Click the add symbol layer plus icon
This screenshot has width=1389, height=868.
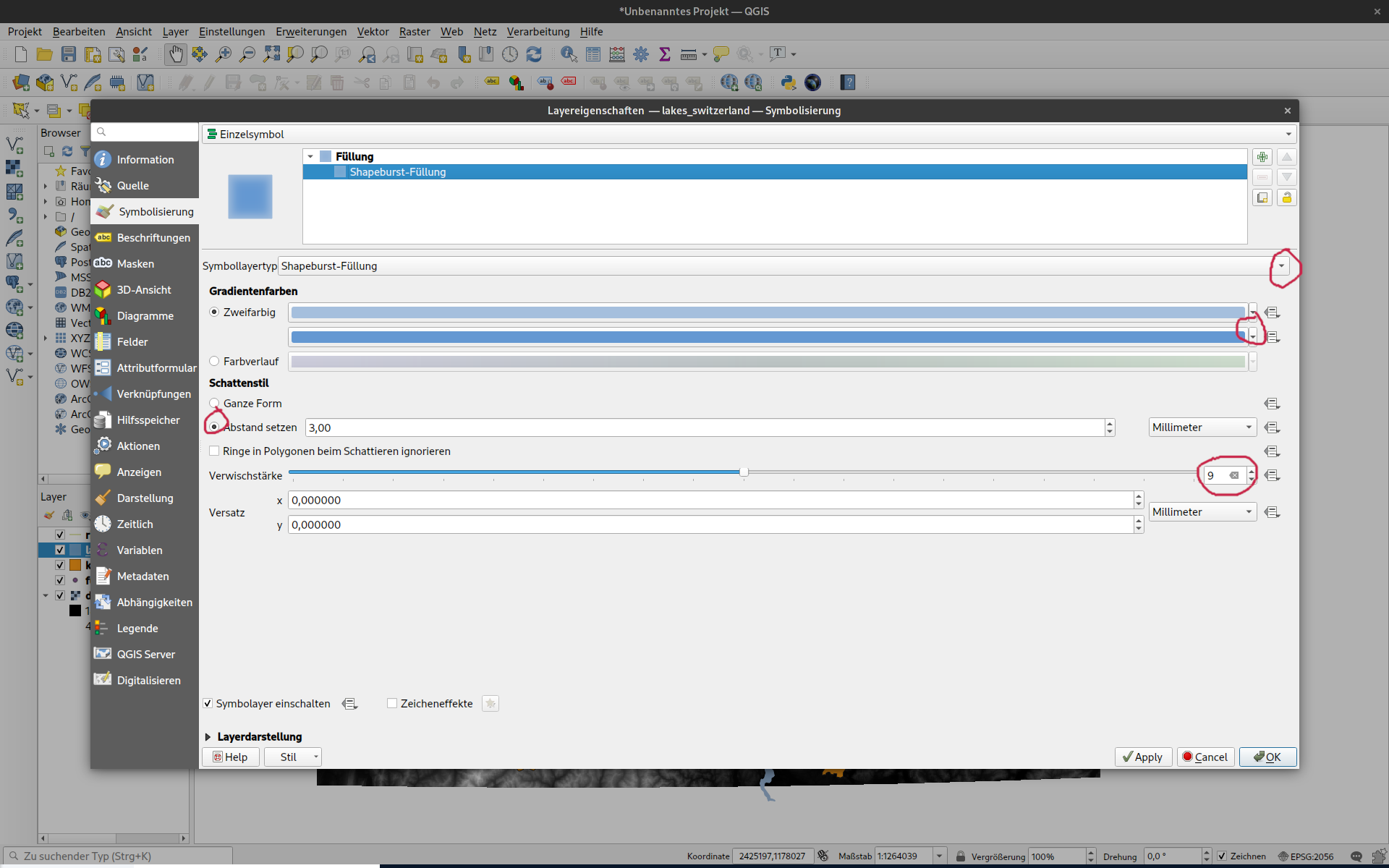tap(1262, 157)
